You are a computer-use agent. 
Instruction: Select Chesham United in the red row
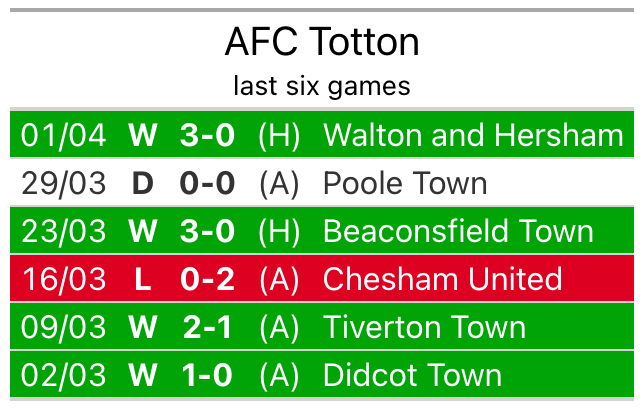click(443, 279)
